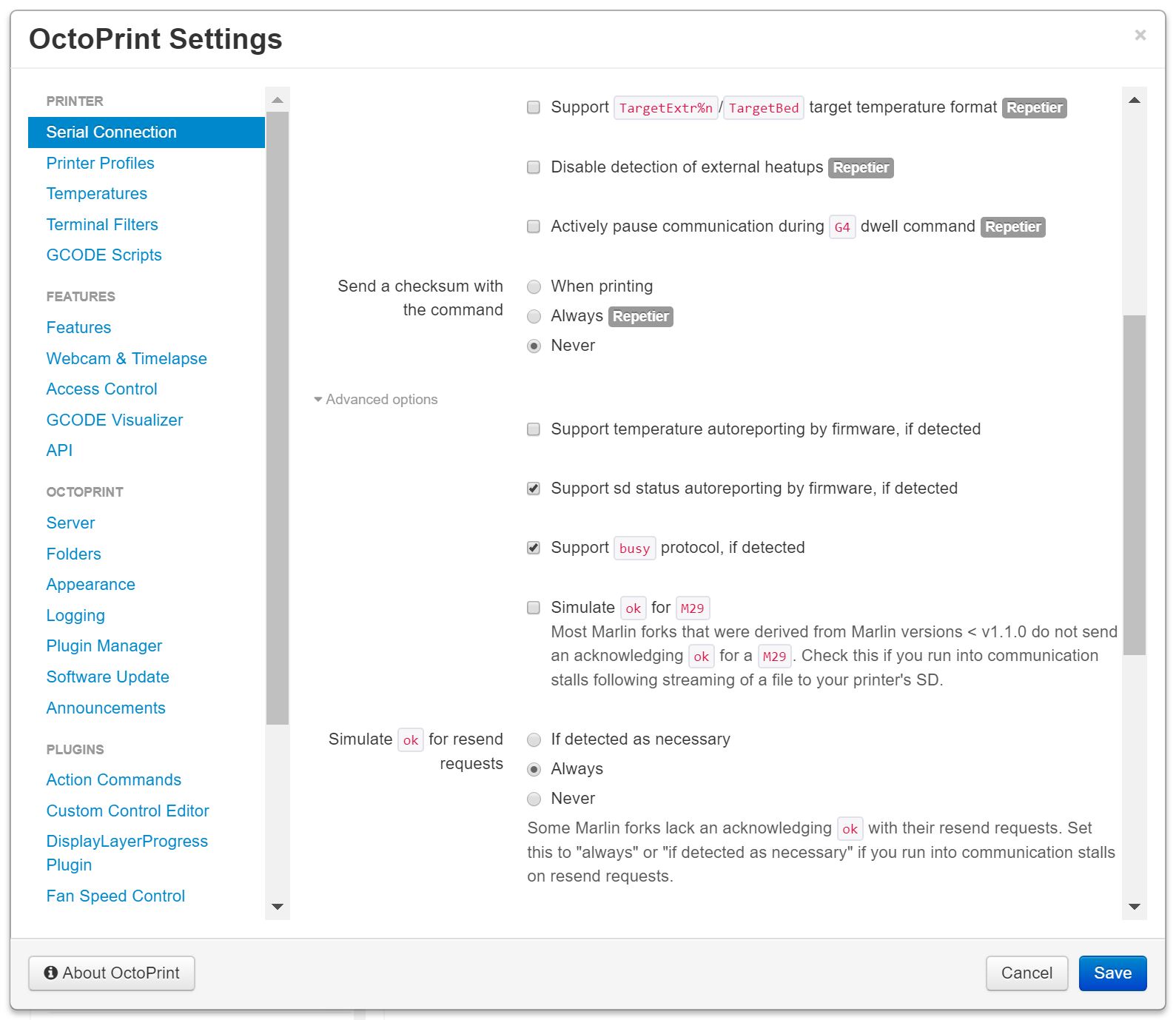Open Fan Speed Control settings

click(115, 896)
